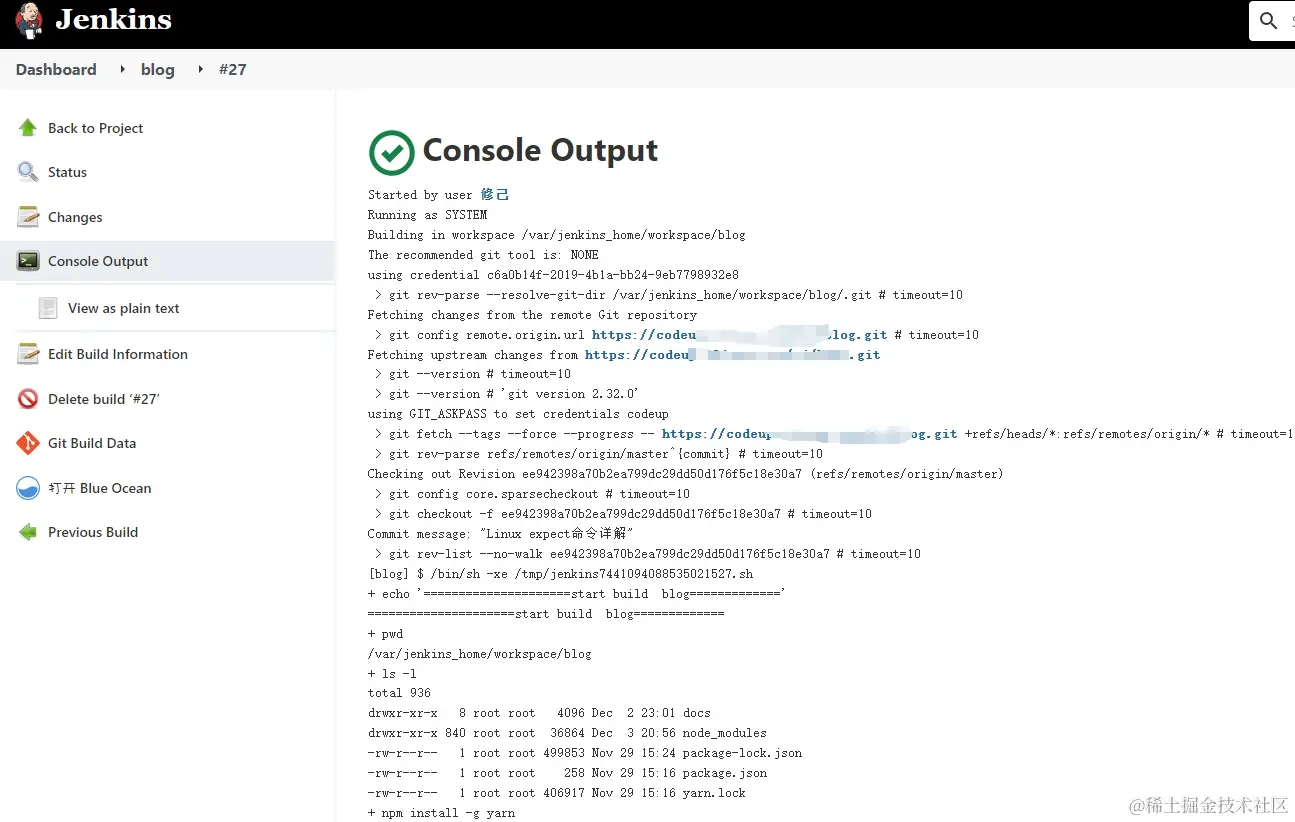Viewport: 1295px width, 822px height.
Task: Click the green up-arrow Back to Project icon
Action: pos(28,128)
